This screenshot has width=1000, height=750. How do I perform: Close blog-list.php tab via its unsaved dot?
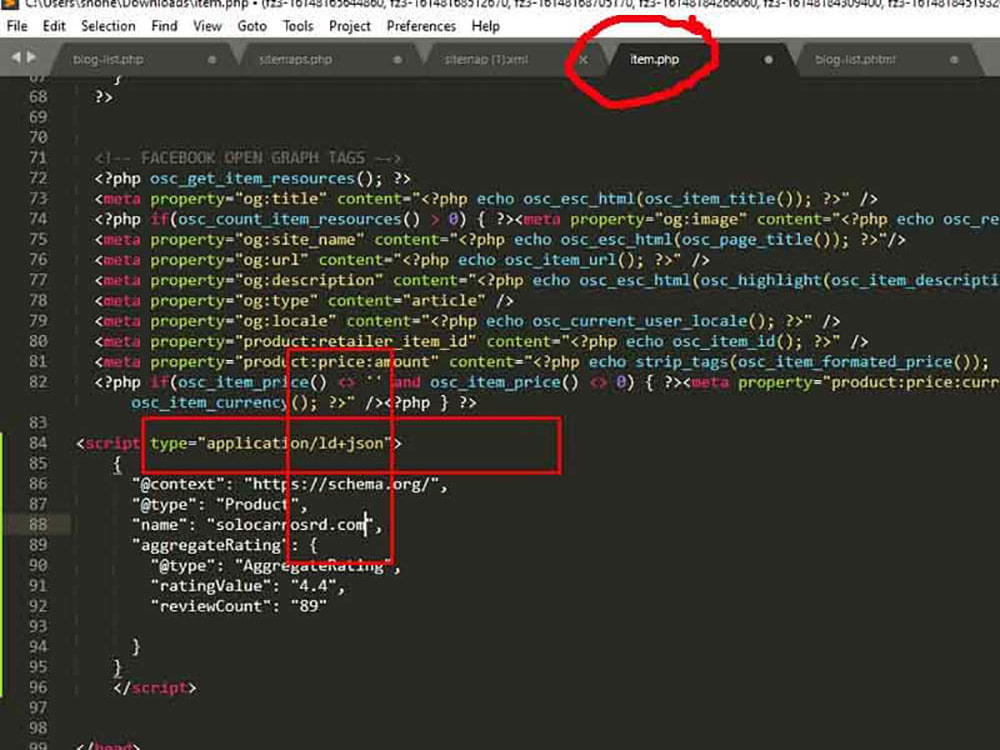click(212, 60)
